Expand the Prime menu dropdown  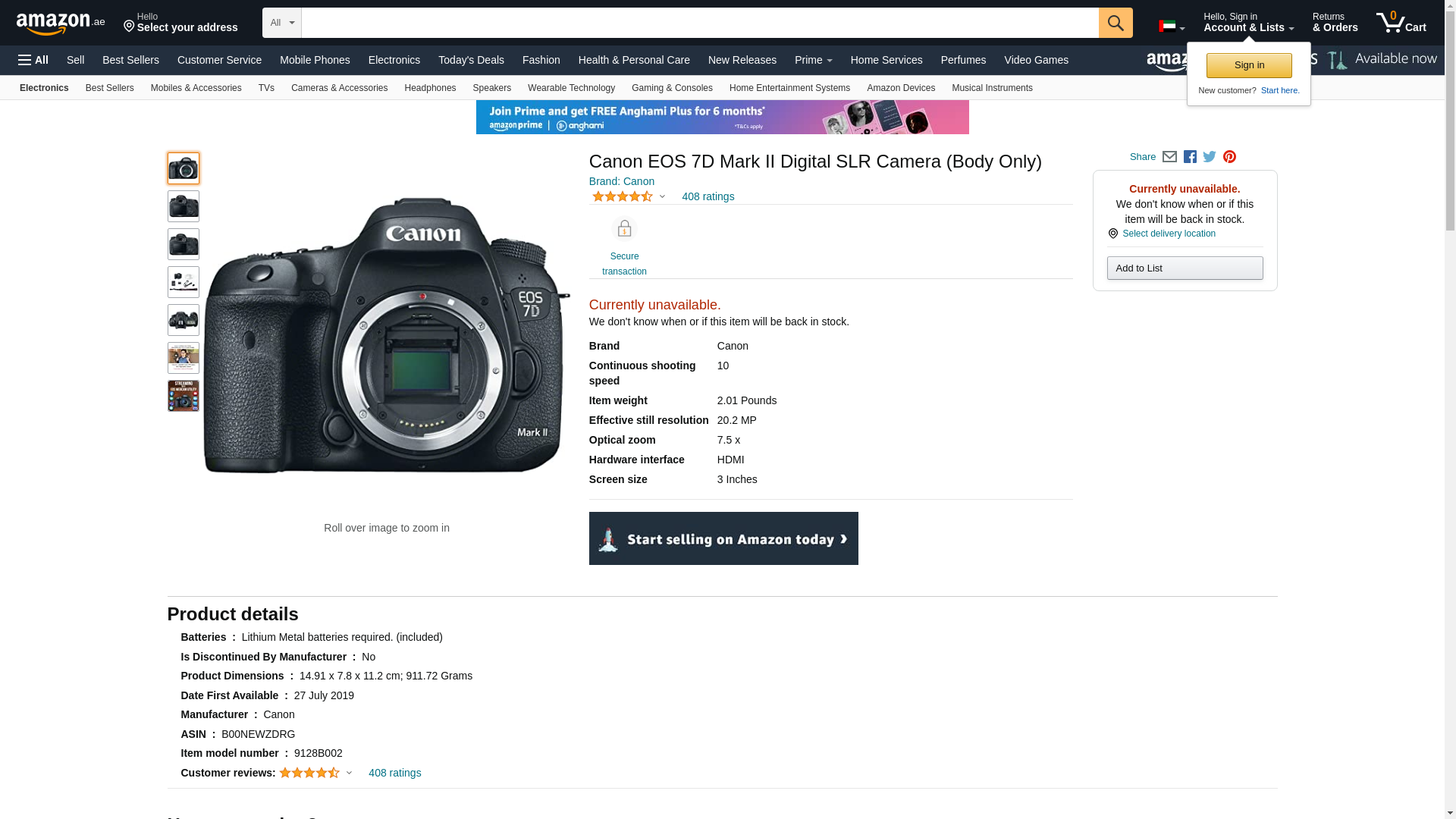(x=813, y=60)
